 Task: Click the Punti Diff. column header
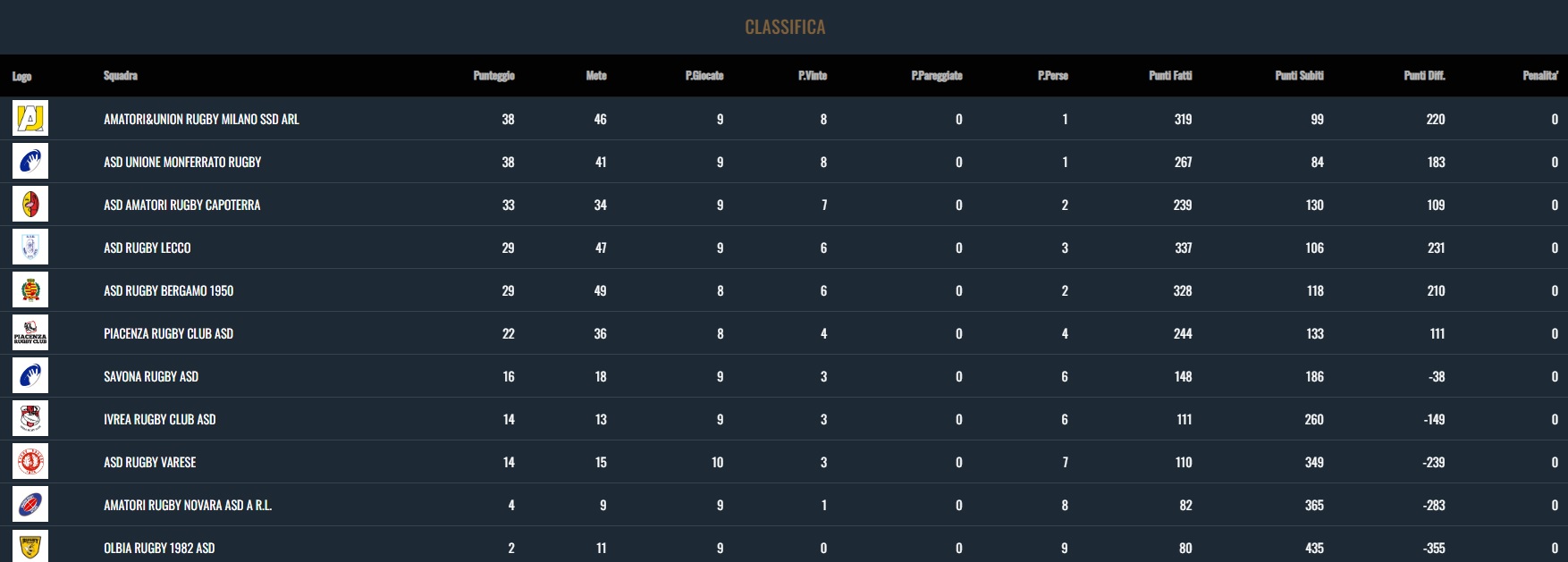click(1424, 76)
